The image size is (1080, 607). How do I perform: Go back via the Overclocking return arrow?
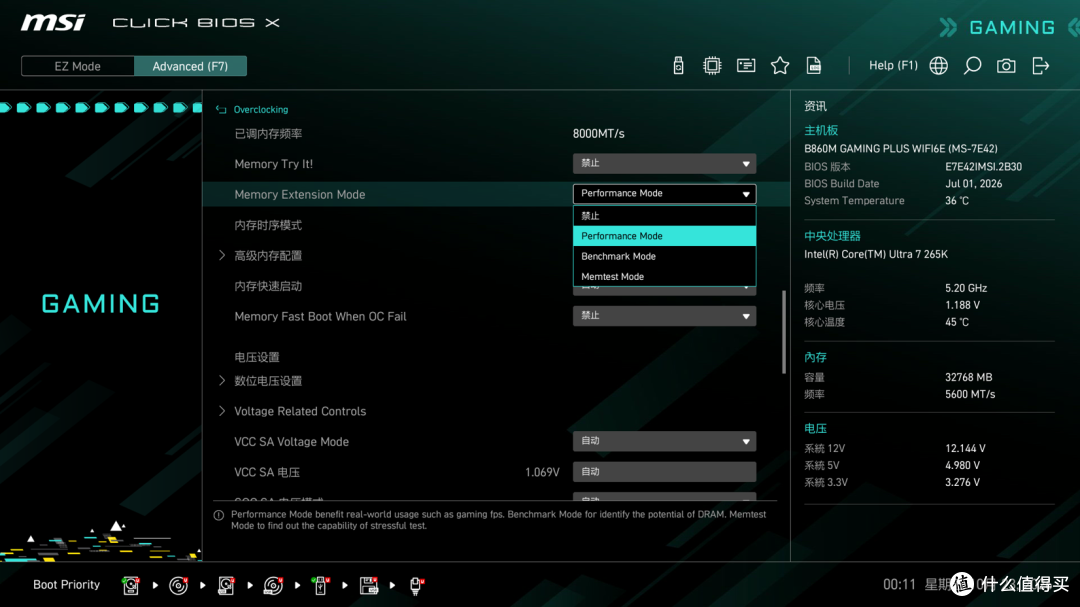[221, 110]
